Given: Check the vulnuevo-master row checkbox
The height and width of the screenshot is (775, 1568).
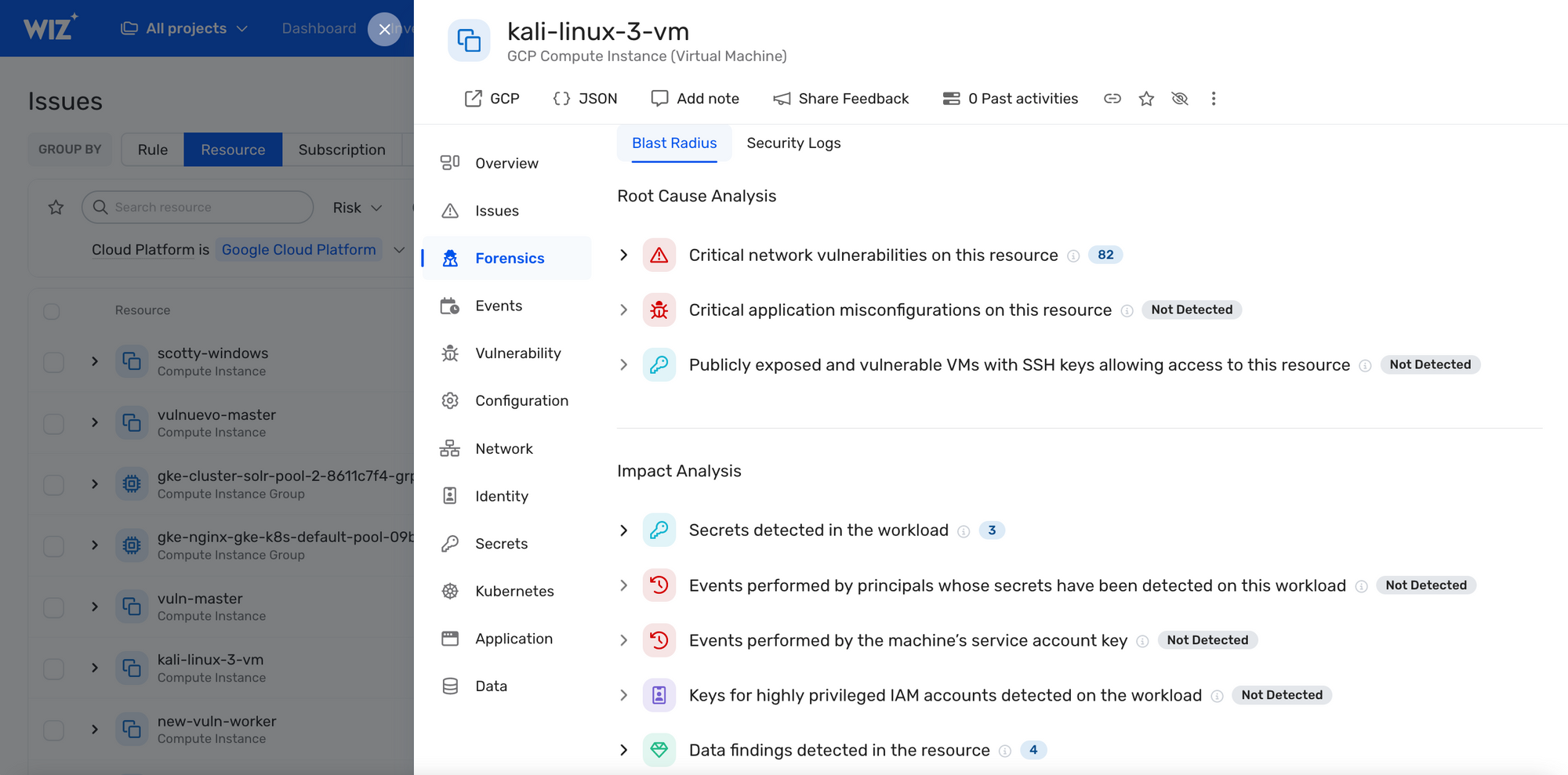Looking at the screenshot, I should (53, 423).
